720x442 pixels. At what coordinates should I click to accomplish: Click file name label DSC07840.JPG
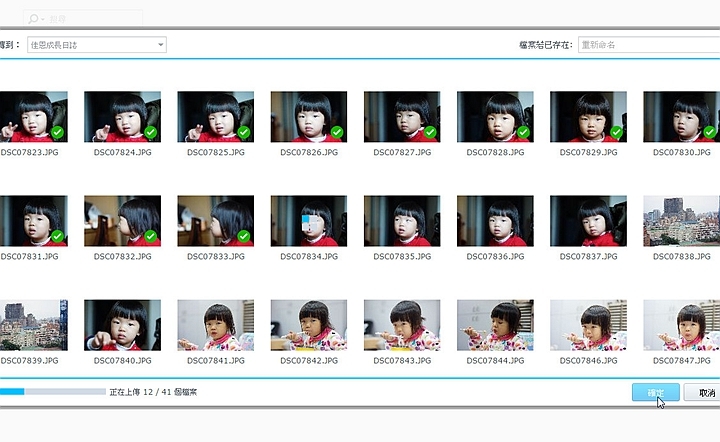click(123, 361)
